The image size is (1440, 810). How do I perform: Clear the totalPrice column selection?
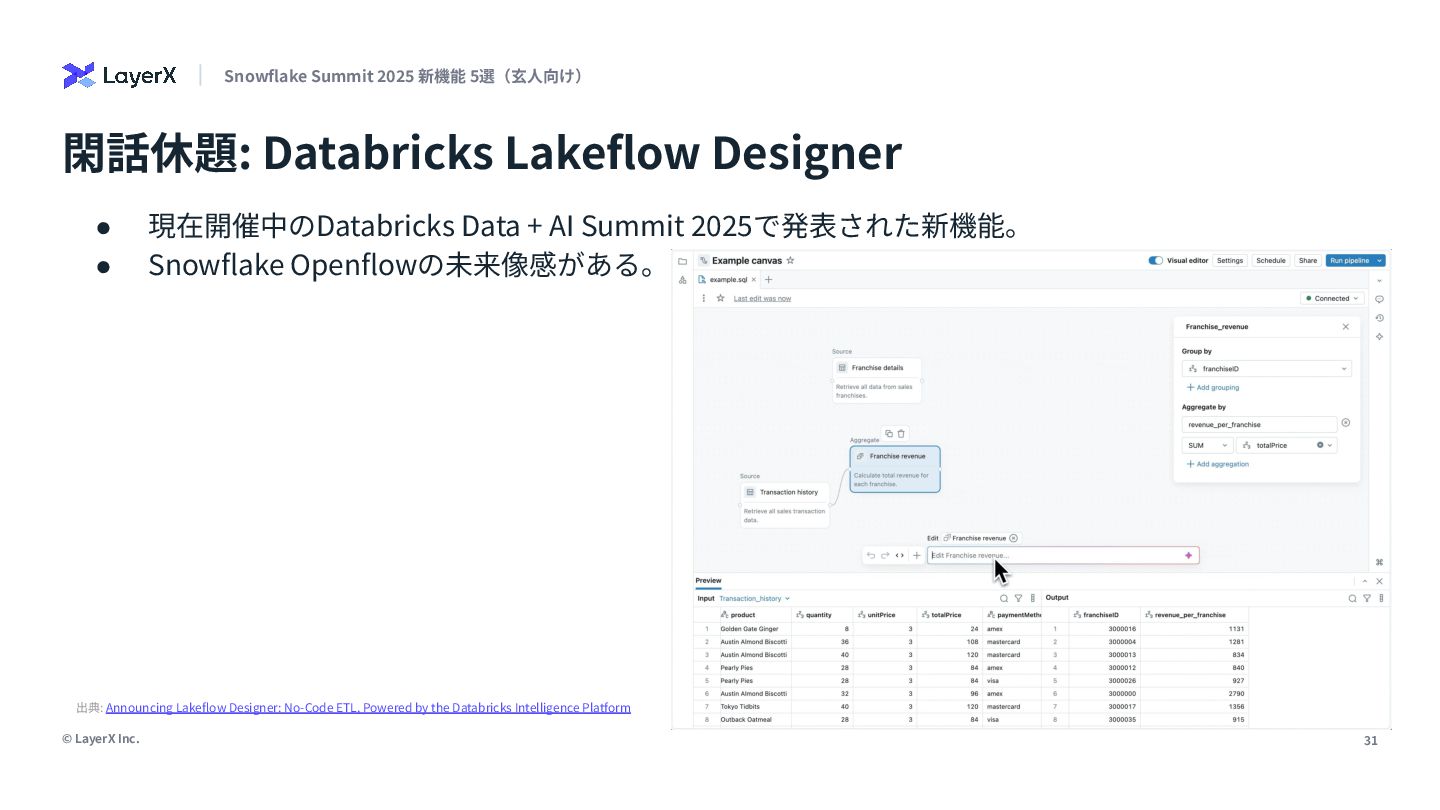[x=1320, y=445]
